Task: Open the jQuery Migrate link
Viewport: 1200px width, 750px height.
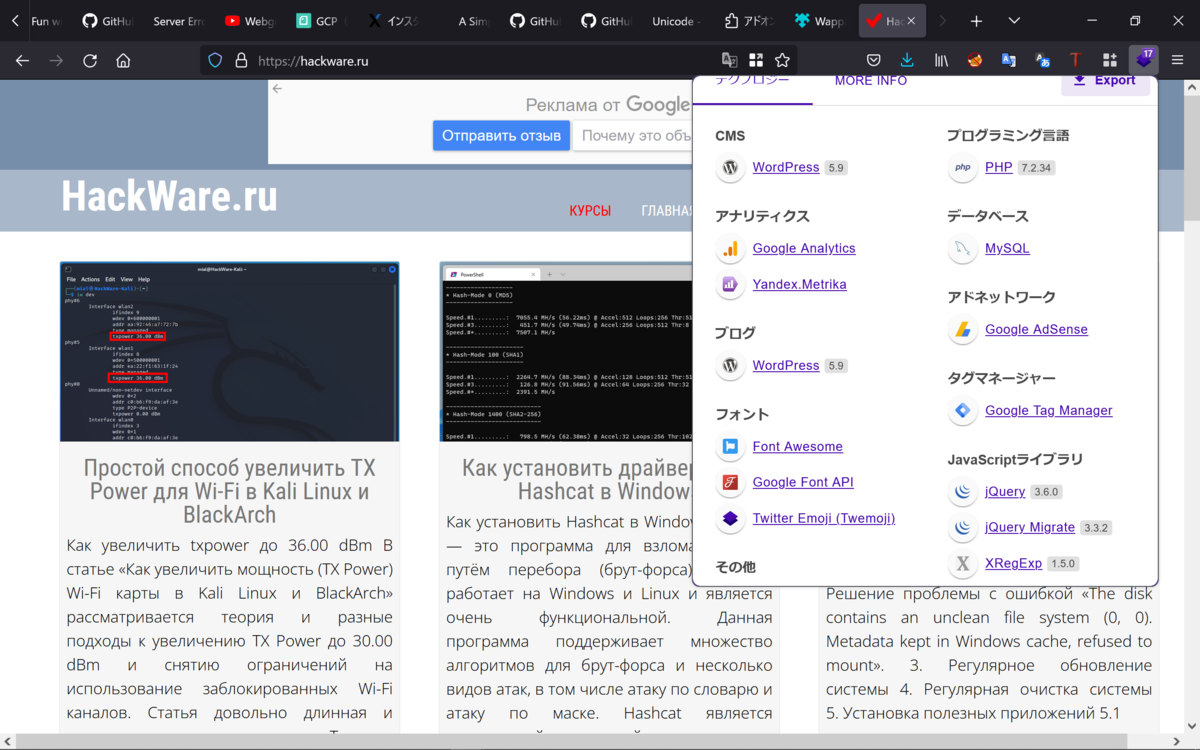Action: pos(1030,528)
